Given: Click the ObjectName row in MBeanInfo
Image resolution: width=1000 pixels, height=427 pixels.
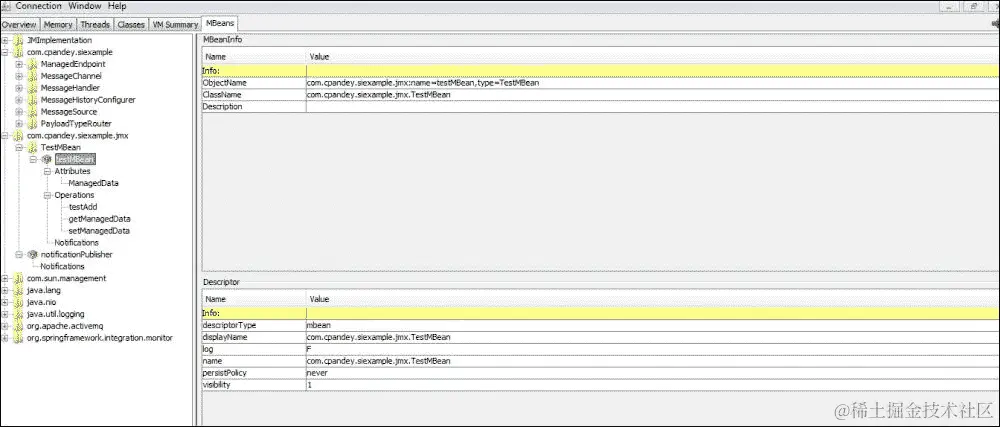Looking at the screenshot, I should point(600,83).
